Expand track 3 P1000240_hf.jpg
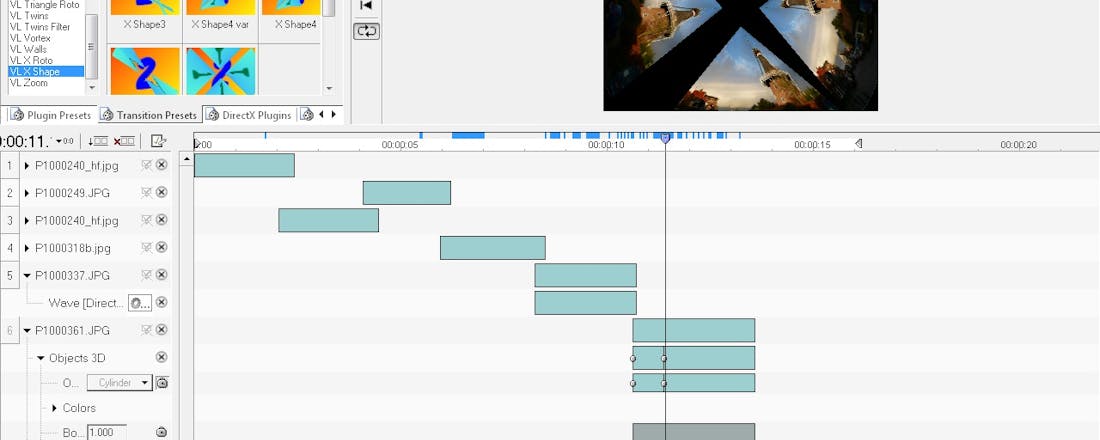The height and width of the screenshot is (440, 1100). coord(27,220)
